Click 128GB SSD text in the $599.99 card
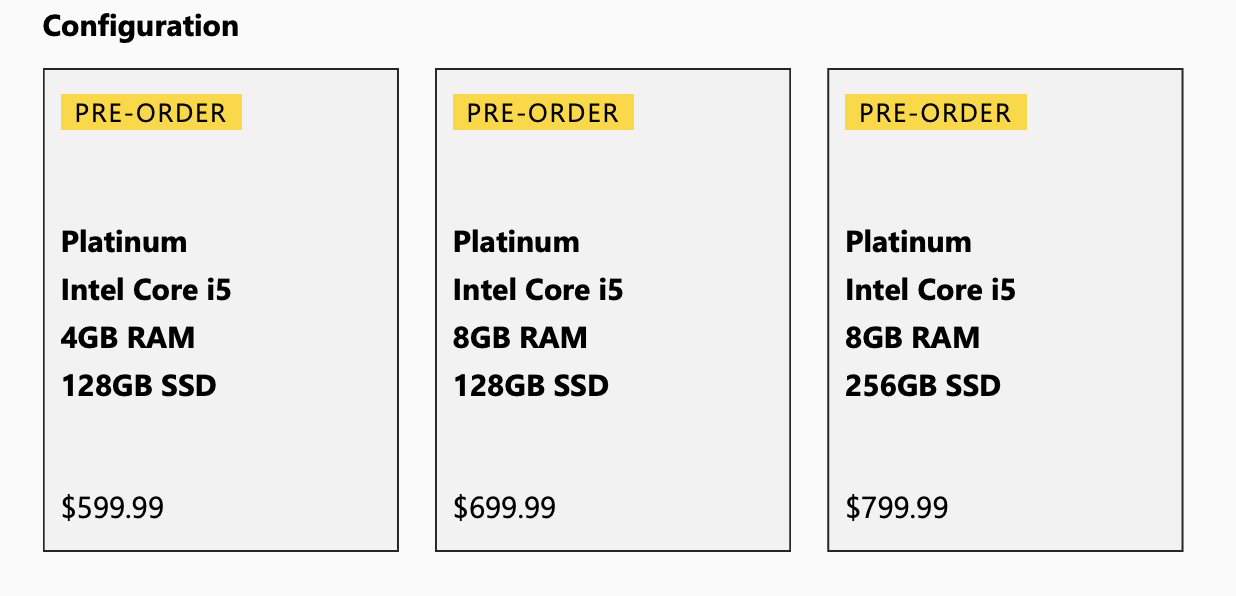 tap(138, 386)
